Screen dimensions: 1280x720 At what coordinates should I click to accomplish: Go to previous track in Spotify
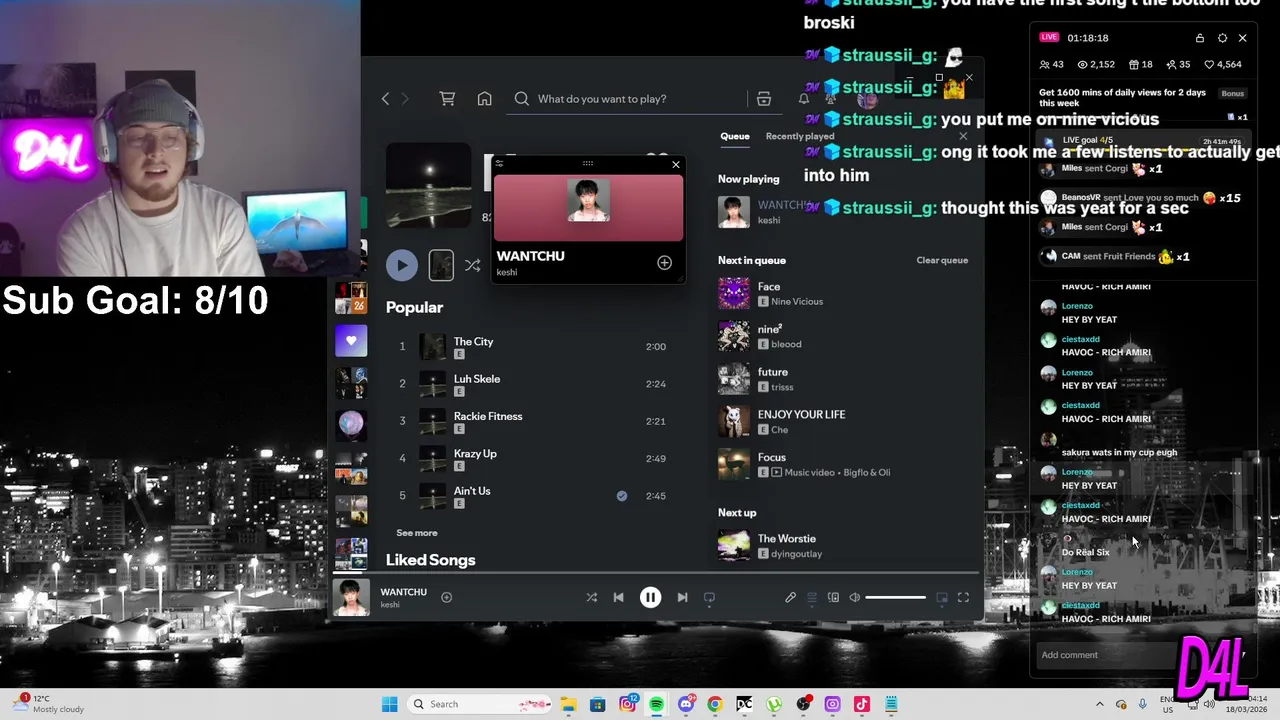point(618,597)
